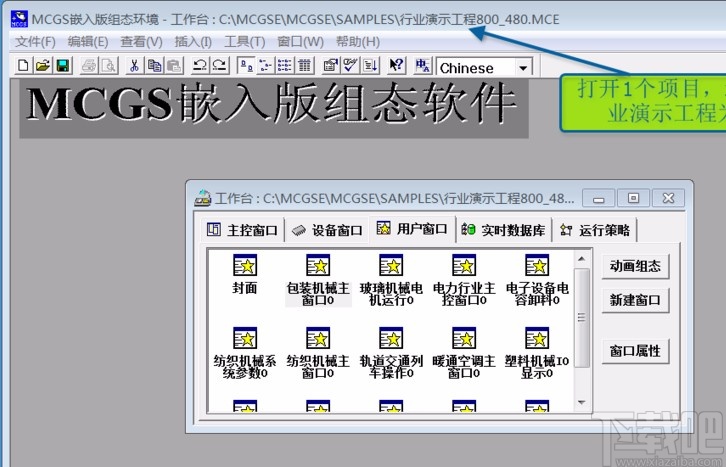
Task: Open the 编辑(E) menu
Action: pyautogui.click(x=88, y=42)
